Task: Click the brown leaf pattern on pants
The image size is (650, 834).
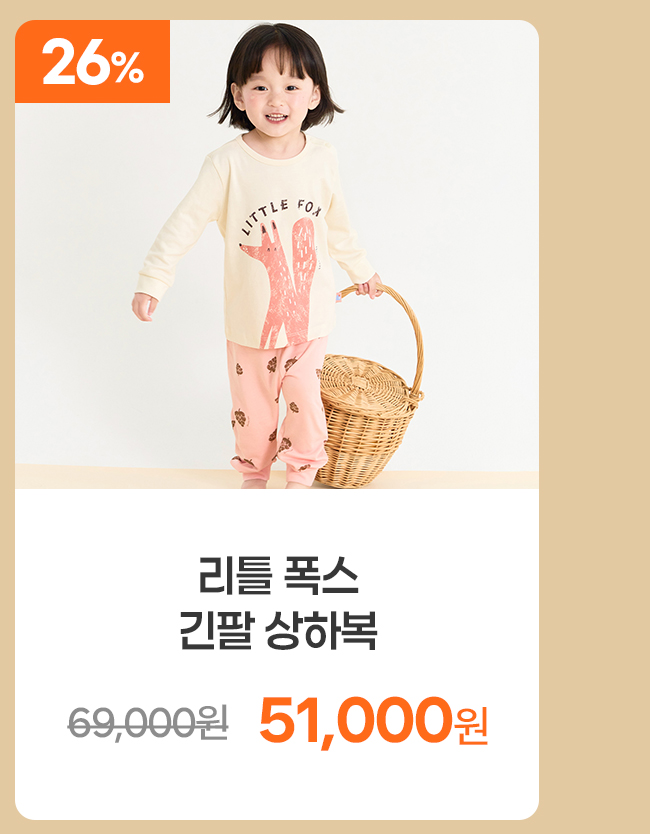Action: click(x=240, y=419)
